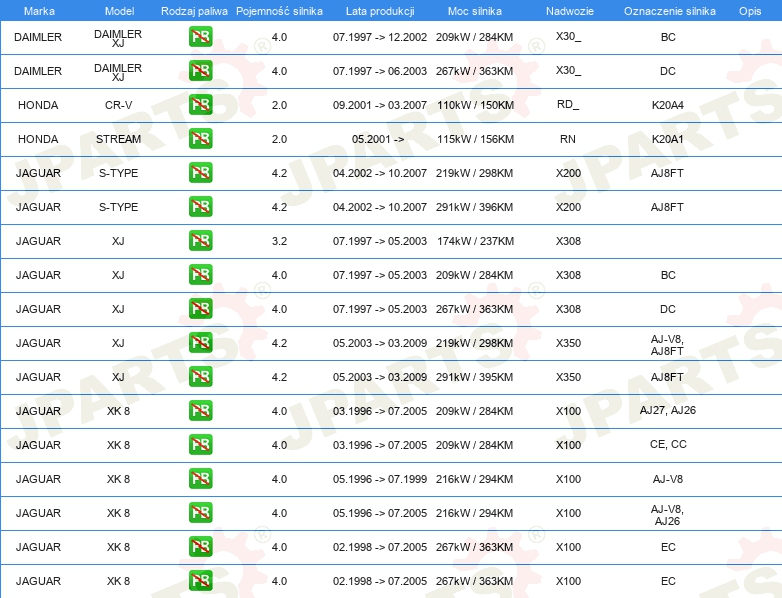Click the fuel icon in DAIMLER XJ 267kW row

pos(200,71)
